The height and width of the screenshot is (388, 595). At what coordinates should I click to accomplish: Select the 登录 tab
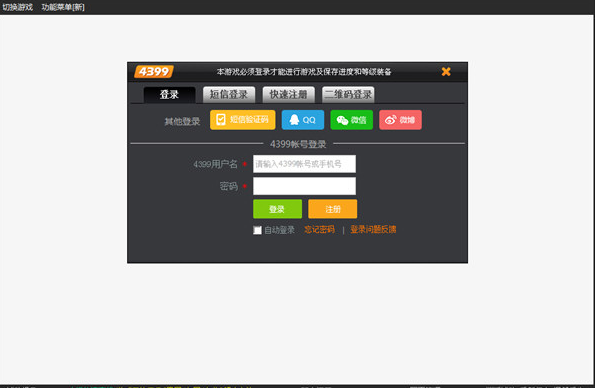tap(169, 95)
